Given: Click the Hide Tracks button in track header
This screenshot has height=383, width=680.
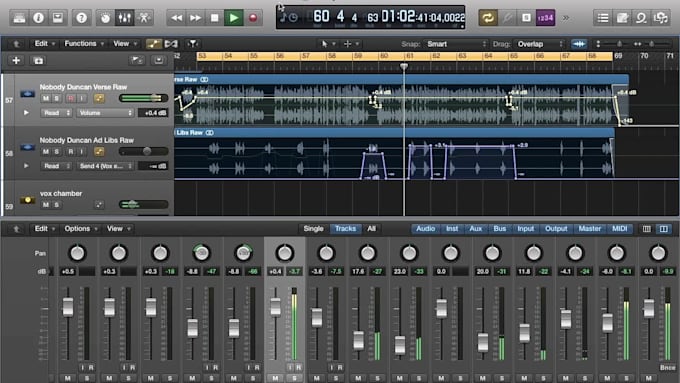Looking at the screenshot, I should tap(159, 60).
